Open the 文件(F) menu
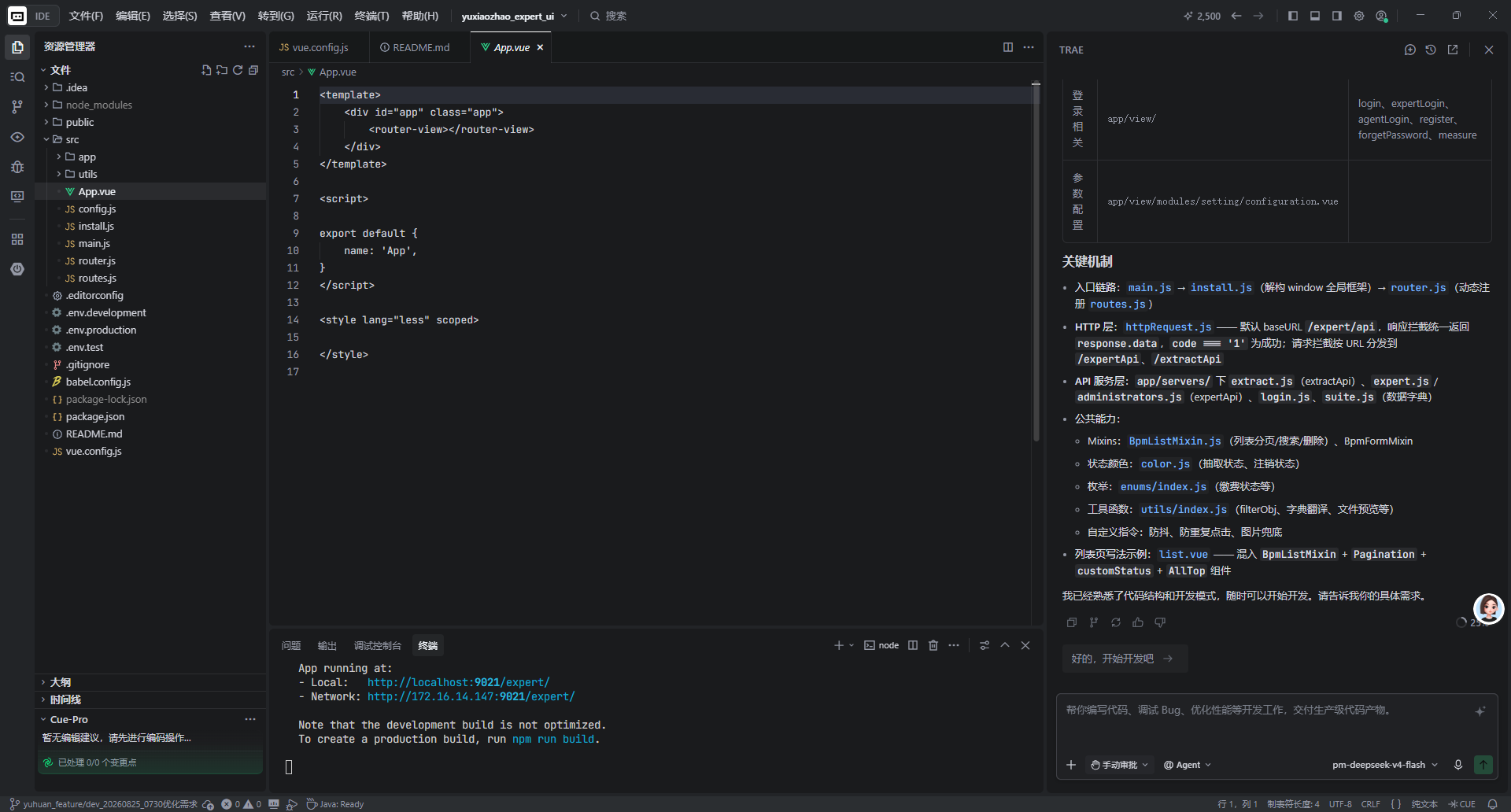Image resolution: width=1511 pixels, height=812 pixels. coord(86,16)
